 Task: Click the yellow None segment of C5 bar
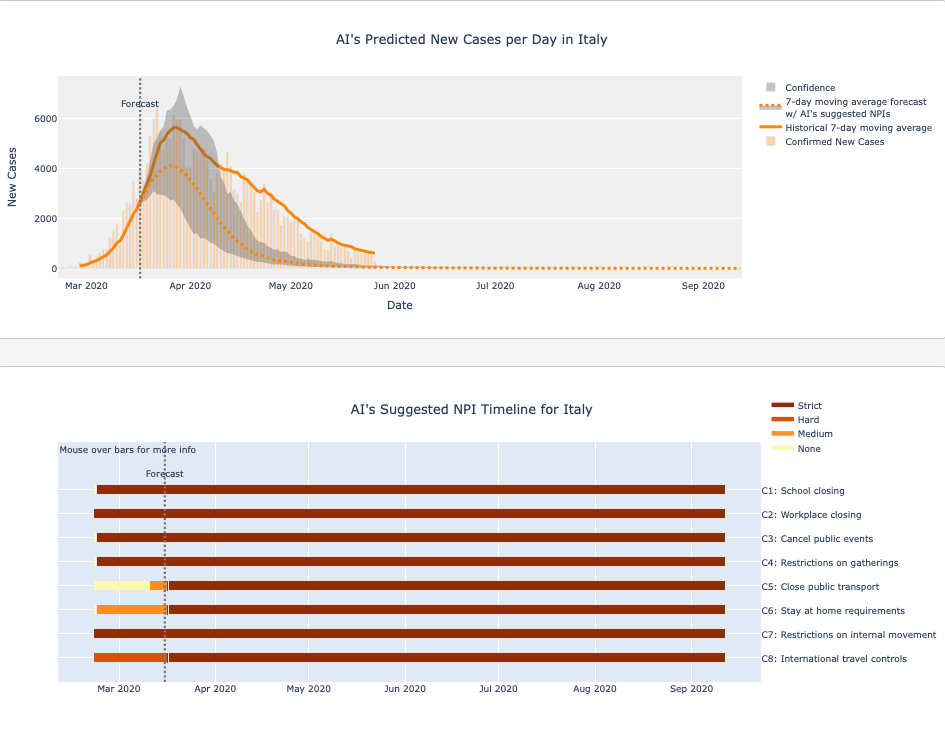121,586
